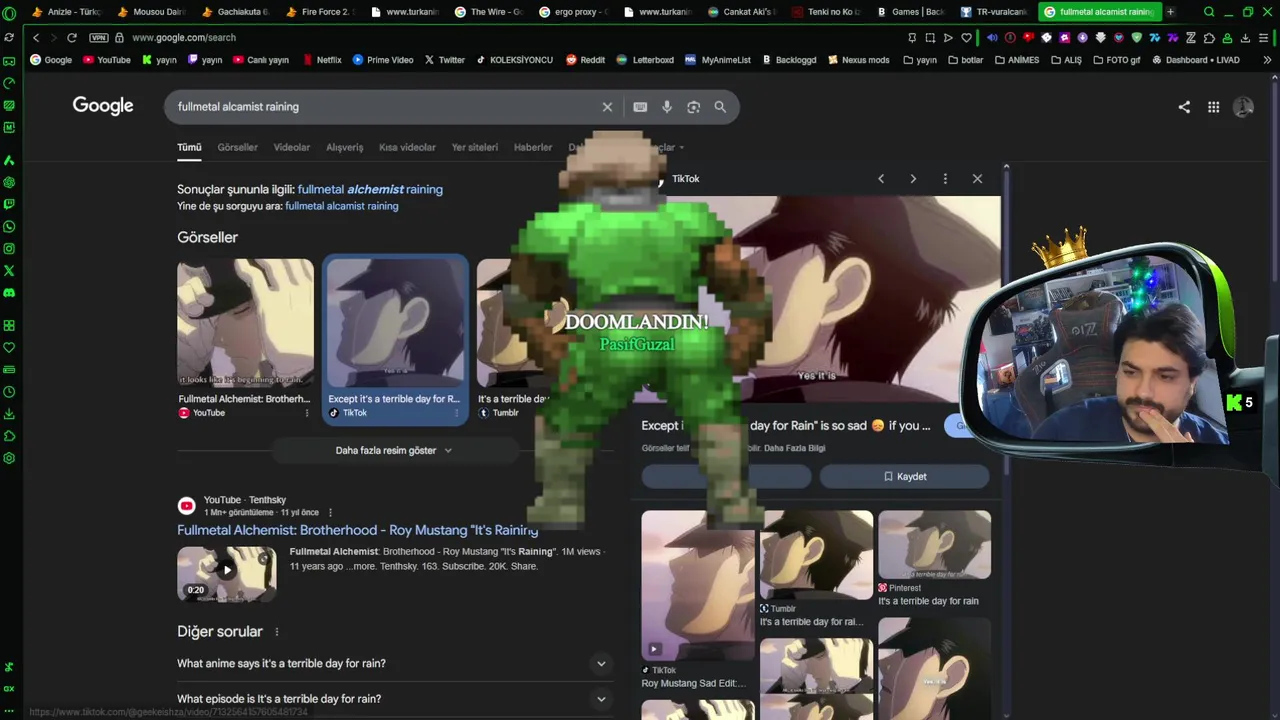Screen dimensions: 1280x720
Task: Select the Haberler search tab
Action: 532,147
